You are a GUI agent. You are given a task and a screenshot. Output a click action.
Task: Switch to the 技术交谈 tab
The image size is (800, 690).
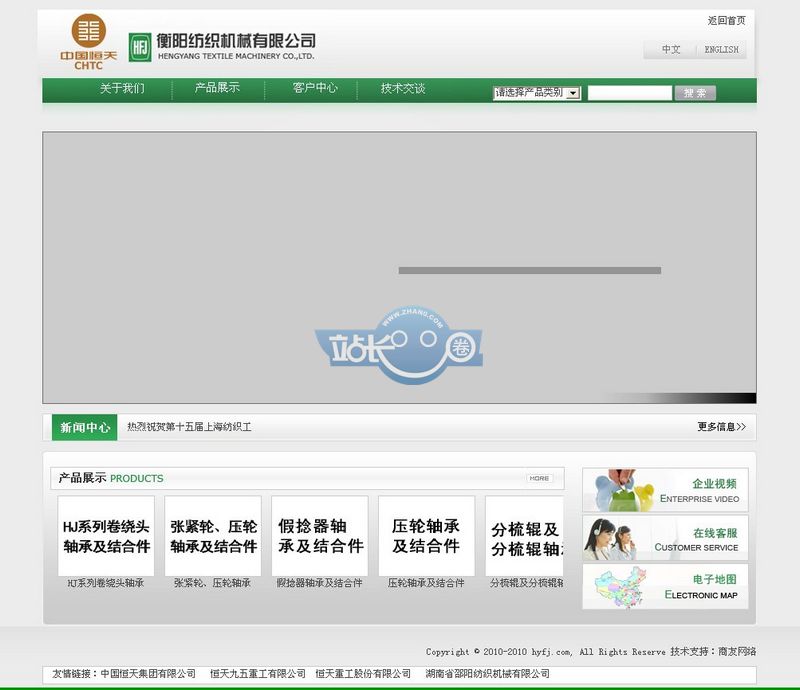[405, 89]
